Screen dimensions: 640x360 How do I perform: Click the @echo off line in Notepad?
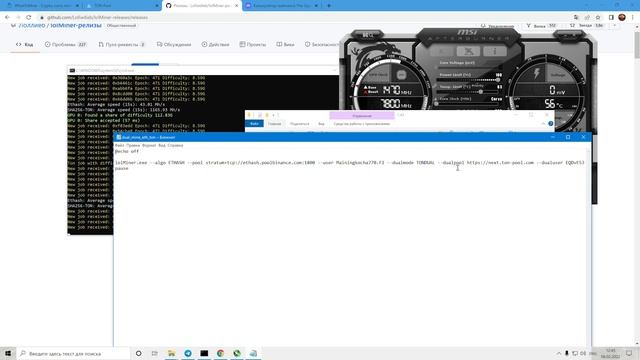[x=127, y=151]
